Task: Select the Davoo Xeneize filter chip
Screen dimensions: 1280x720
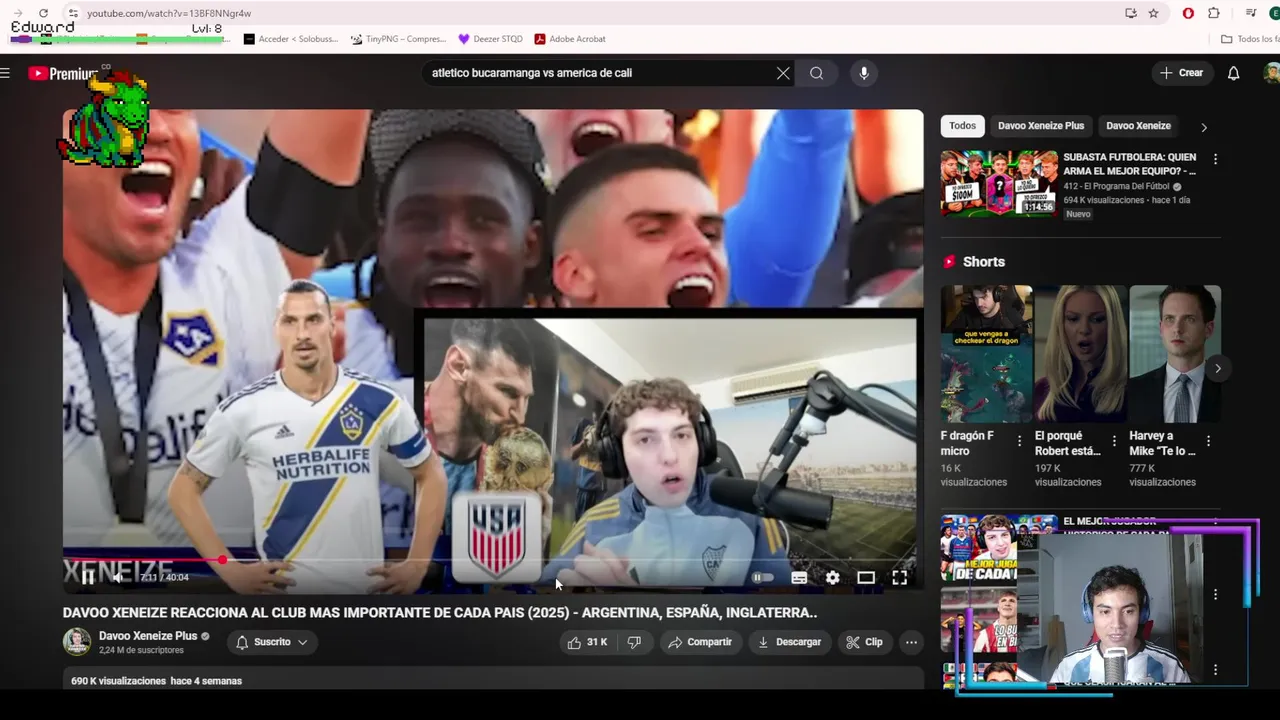Action: tap(1138, 126)
